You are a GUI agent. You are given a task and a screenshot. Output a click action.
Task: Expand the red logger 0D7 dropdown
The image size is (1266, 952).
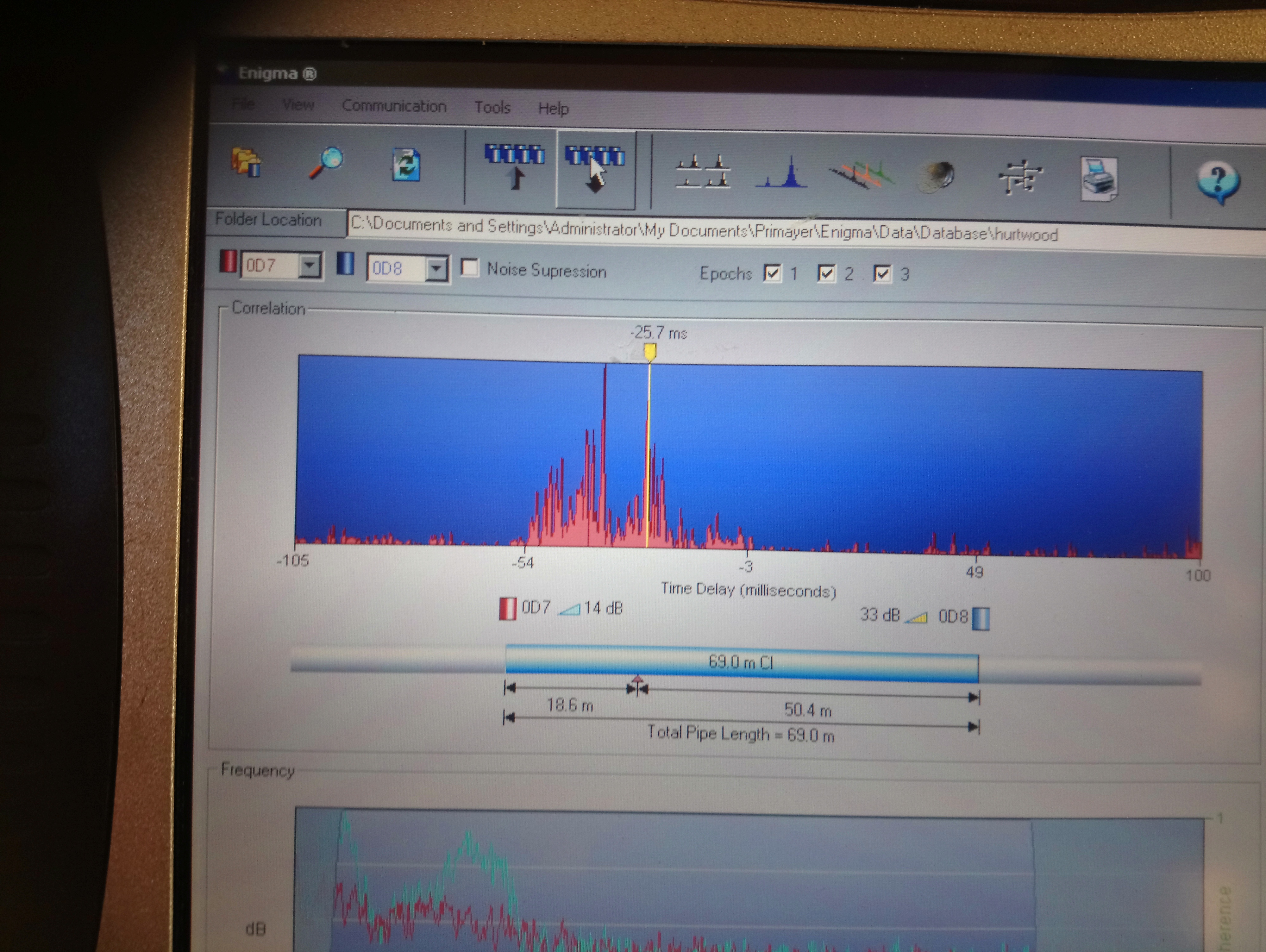coord(310,266)
